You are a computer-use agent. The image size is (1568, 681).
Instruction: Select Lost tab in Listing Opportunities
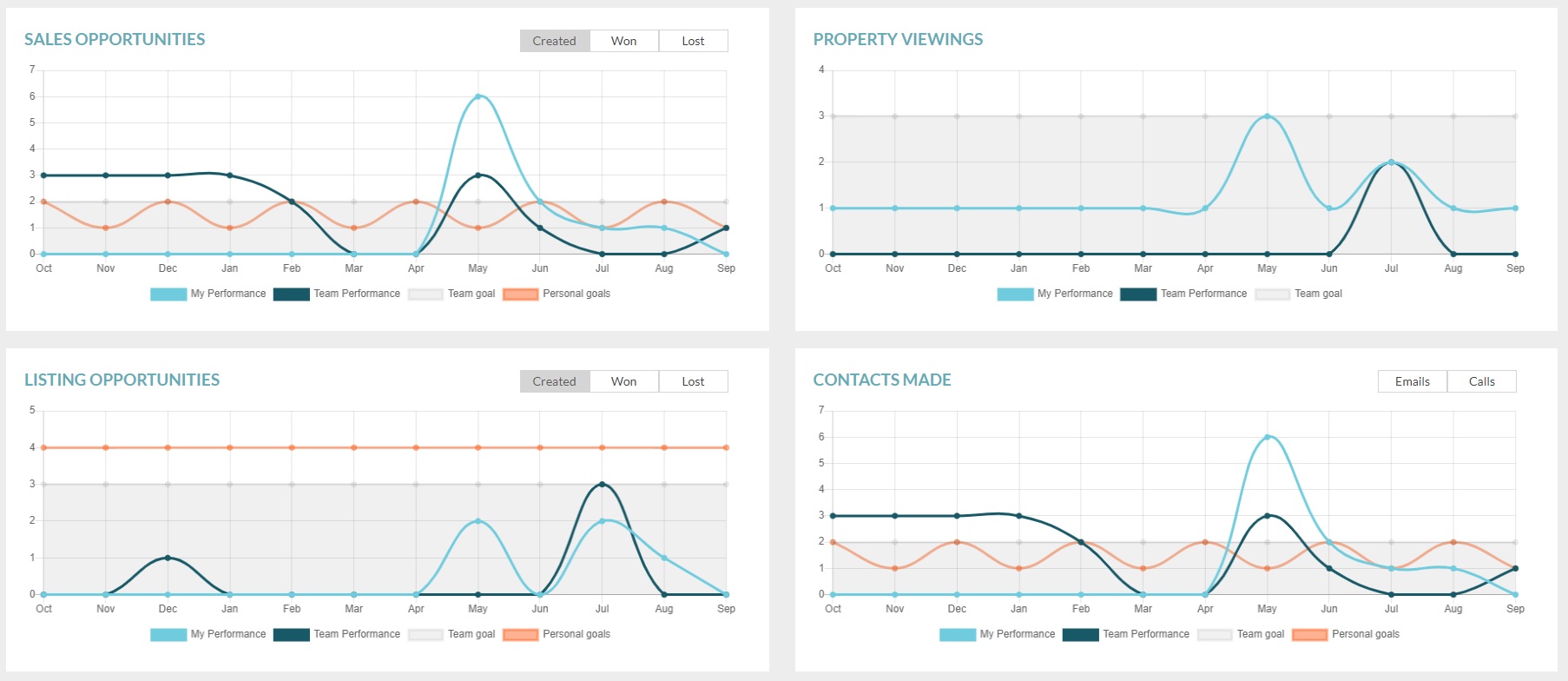(693, 381)
